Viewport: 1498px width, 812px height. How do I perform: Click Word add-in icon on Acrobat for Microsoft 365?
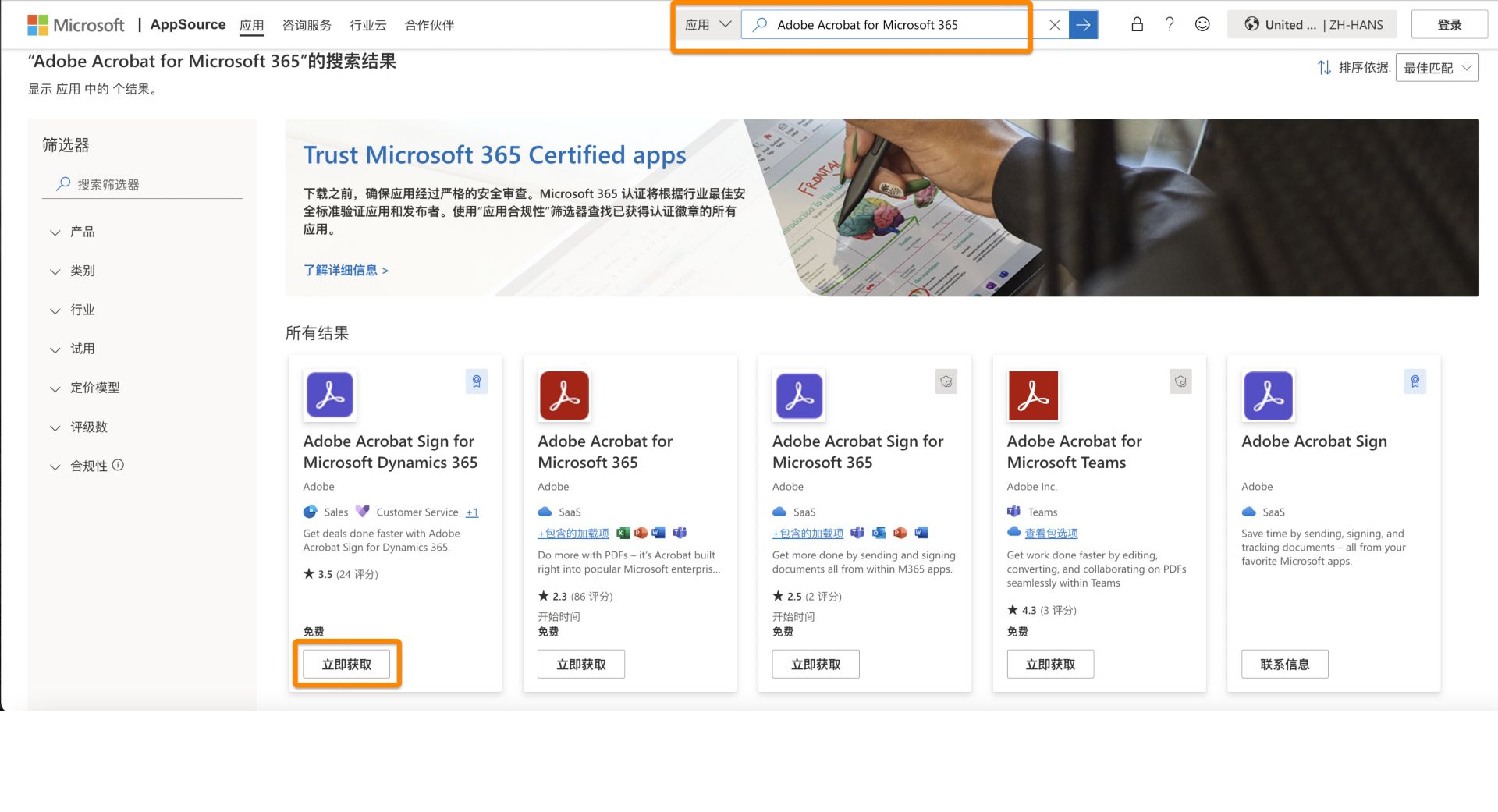tap(658, 533)
